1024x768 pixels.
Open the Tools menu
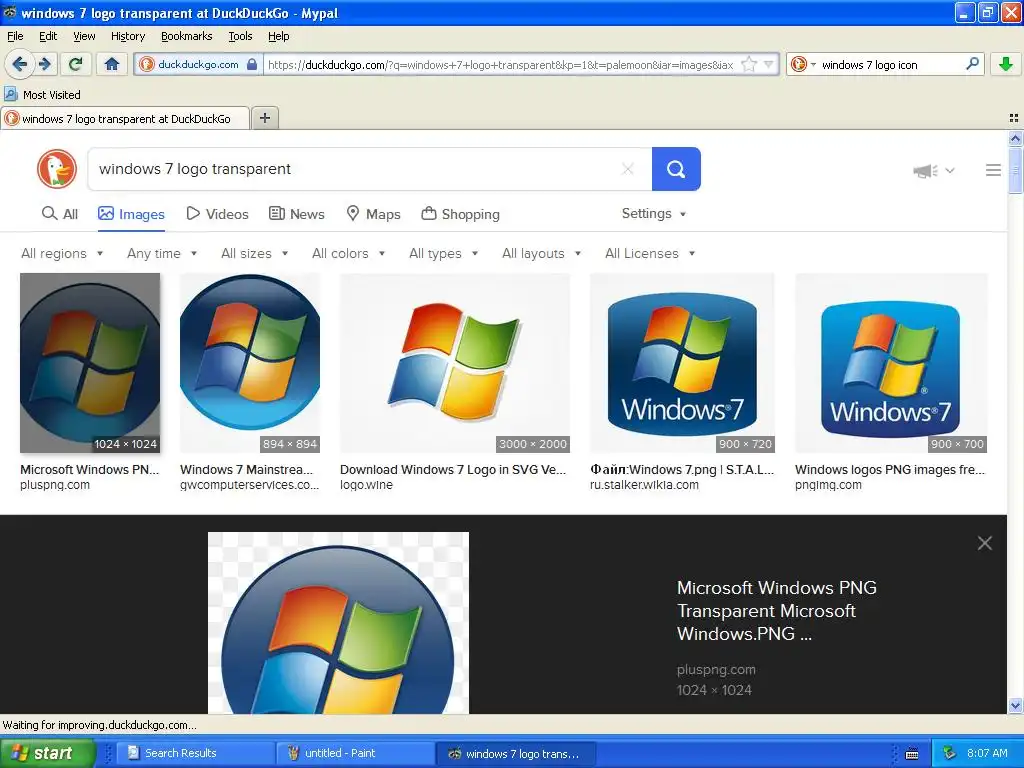[240, 36]
